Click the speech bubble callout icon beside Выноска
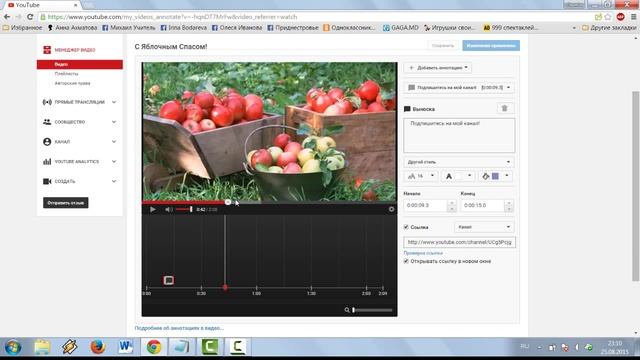Screen dimensions: 640x360 point(407,109)
